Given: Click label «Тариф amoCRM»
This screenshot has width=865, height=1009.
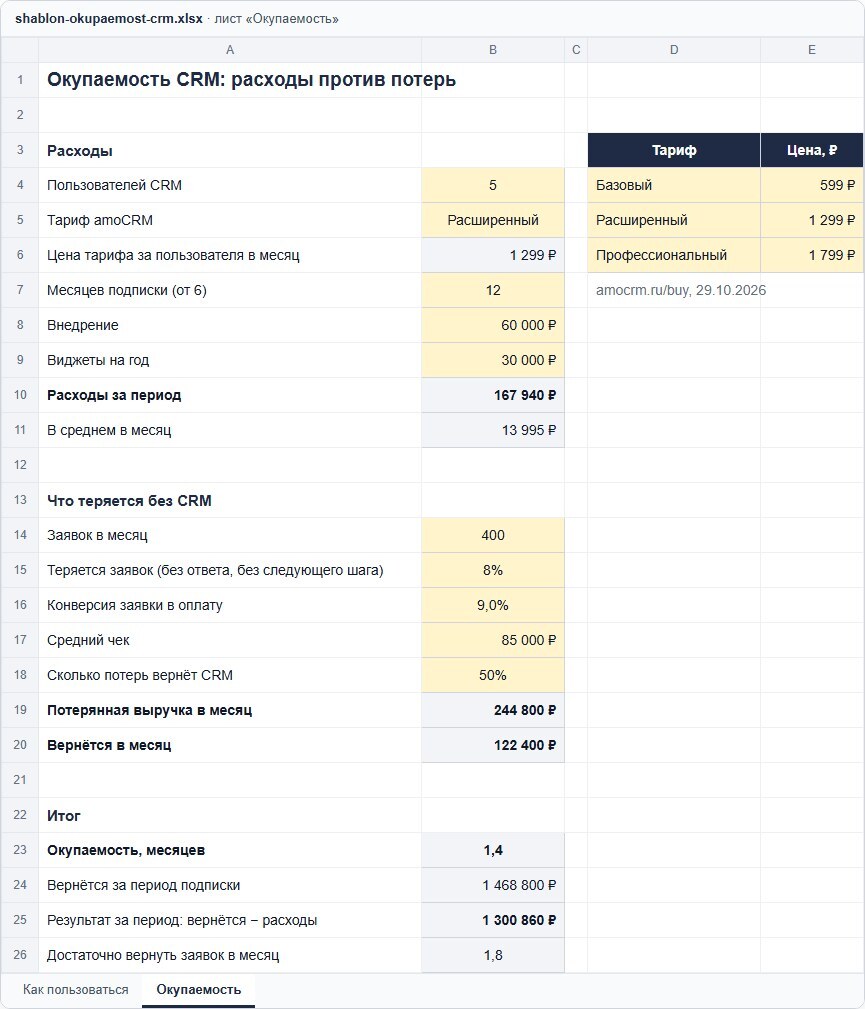Looking at the screenshot, I should coord(100,220).
